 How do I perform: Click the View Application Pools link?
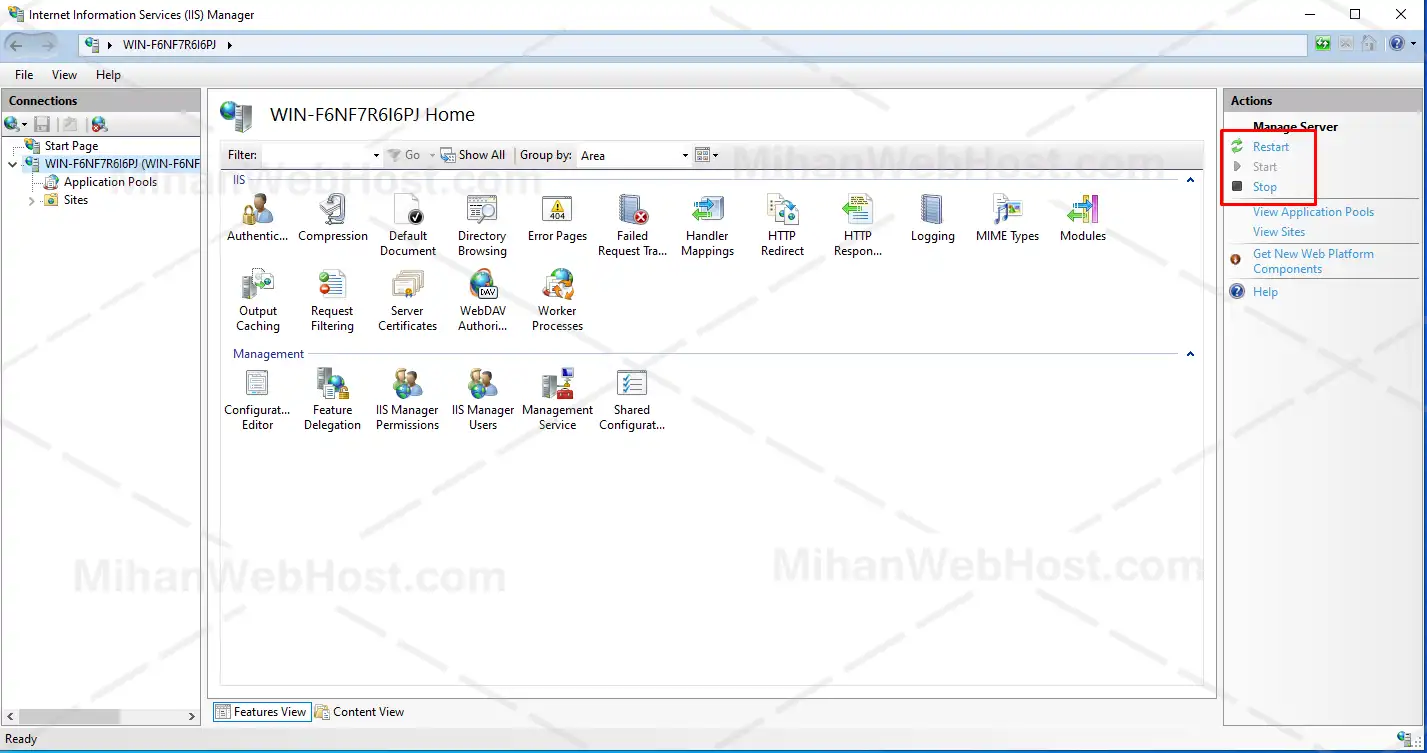point(1313,212)
